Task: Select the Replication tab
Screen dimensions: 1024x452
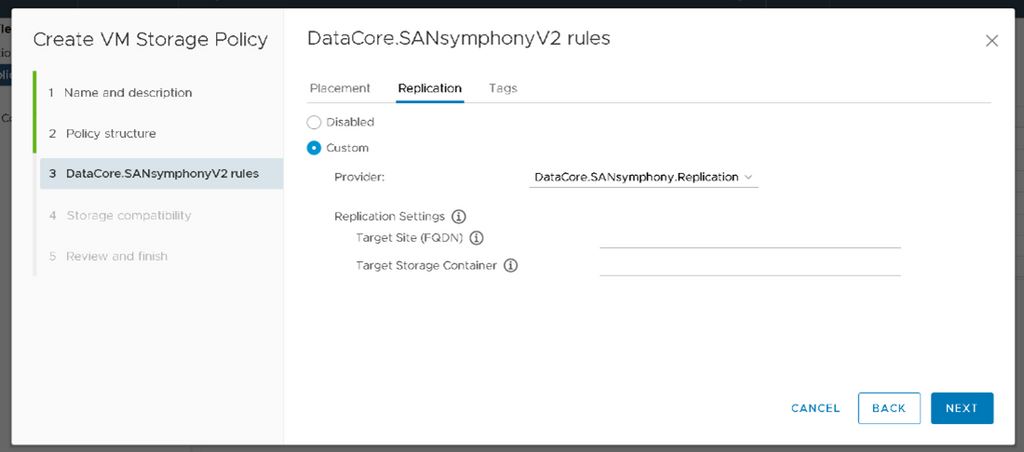Action: click(x=430, y=88)
